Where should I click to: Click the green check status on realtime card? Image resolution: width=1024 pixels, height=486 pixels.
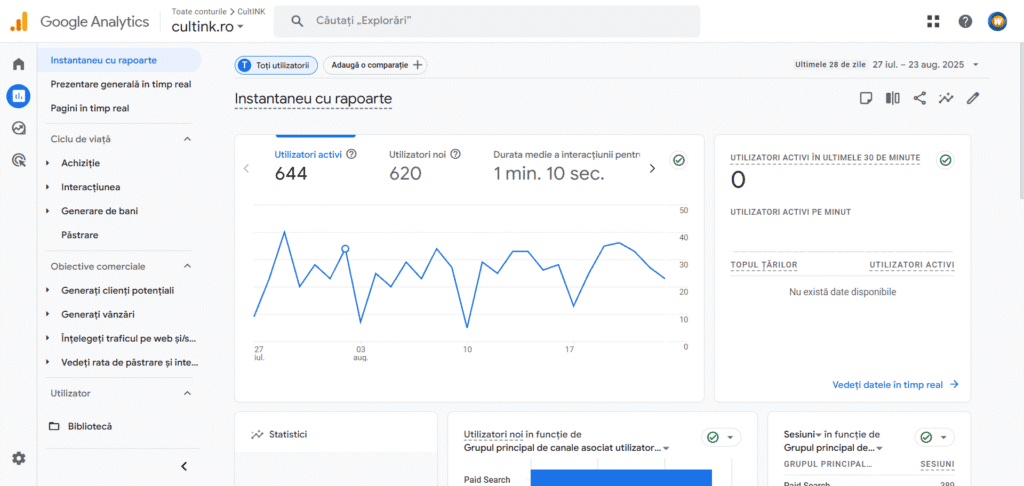tap(944, 160)
